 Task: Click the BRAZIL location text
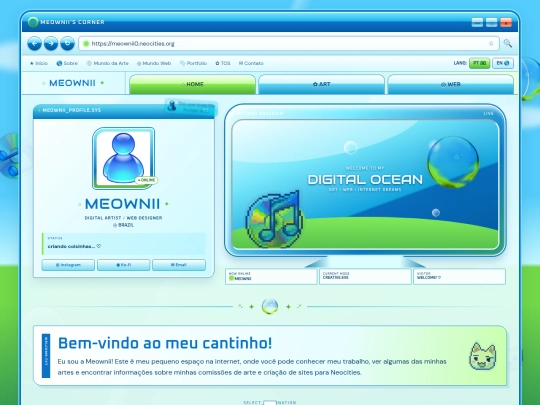(x=123, y=225)
